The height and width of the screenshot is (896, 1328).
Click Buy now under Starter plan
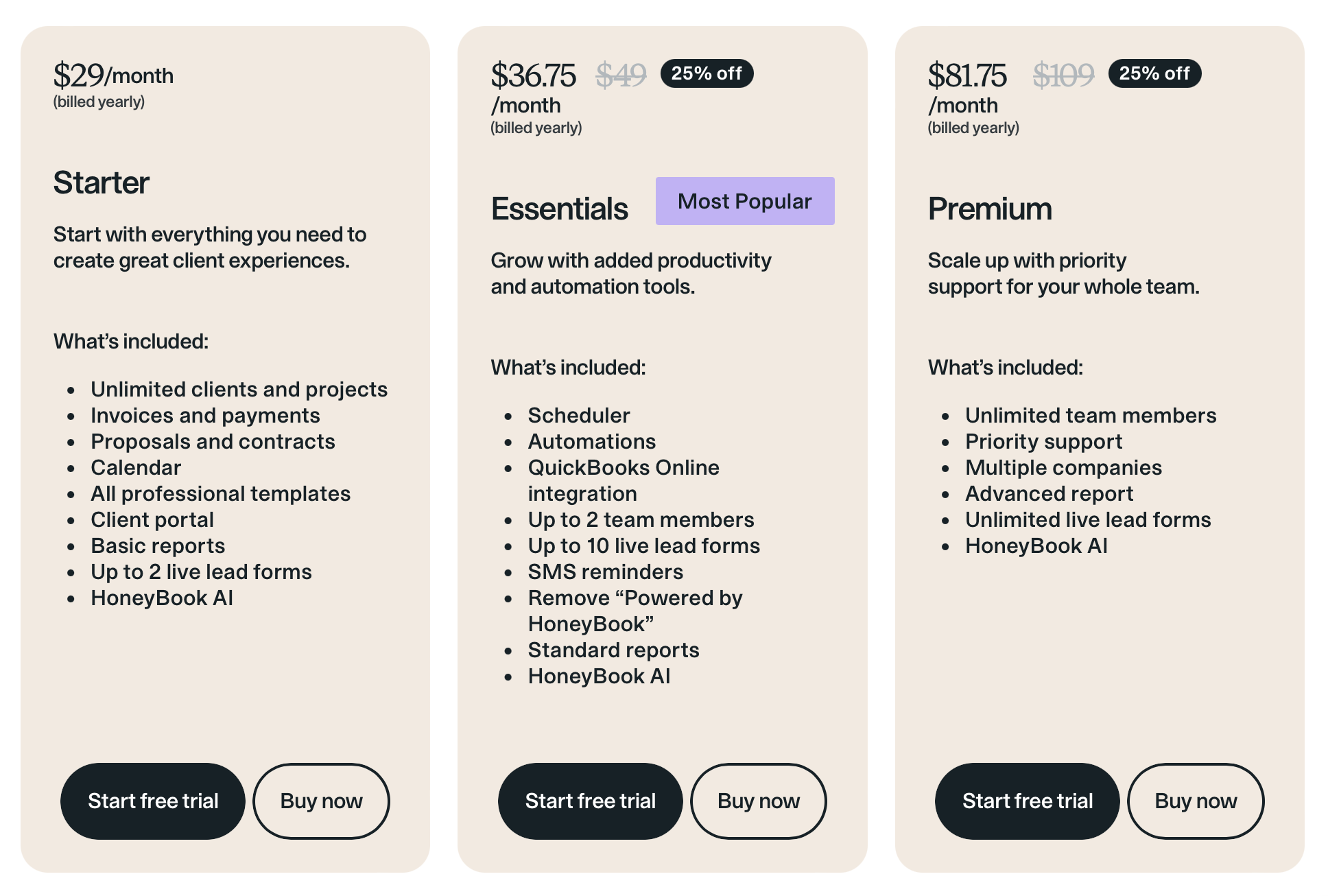tap(321, 801)
